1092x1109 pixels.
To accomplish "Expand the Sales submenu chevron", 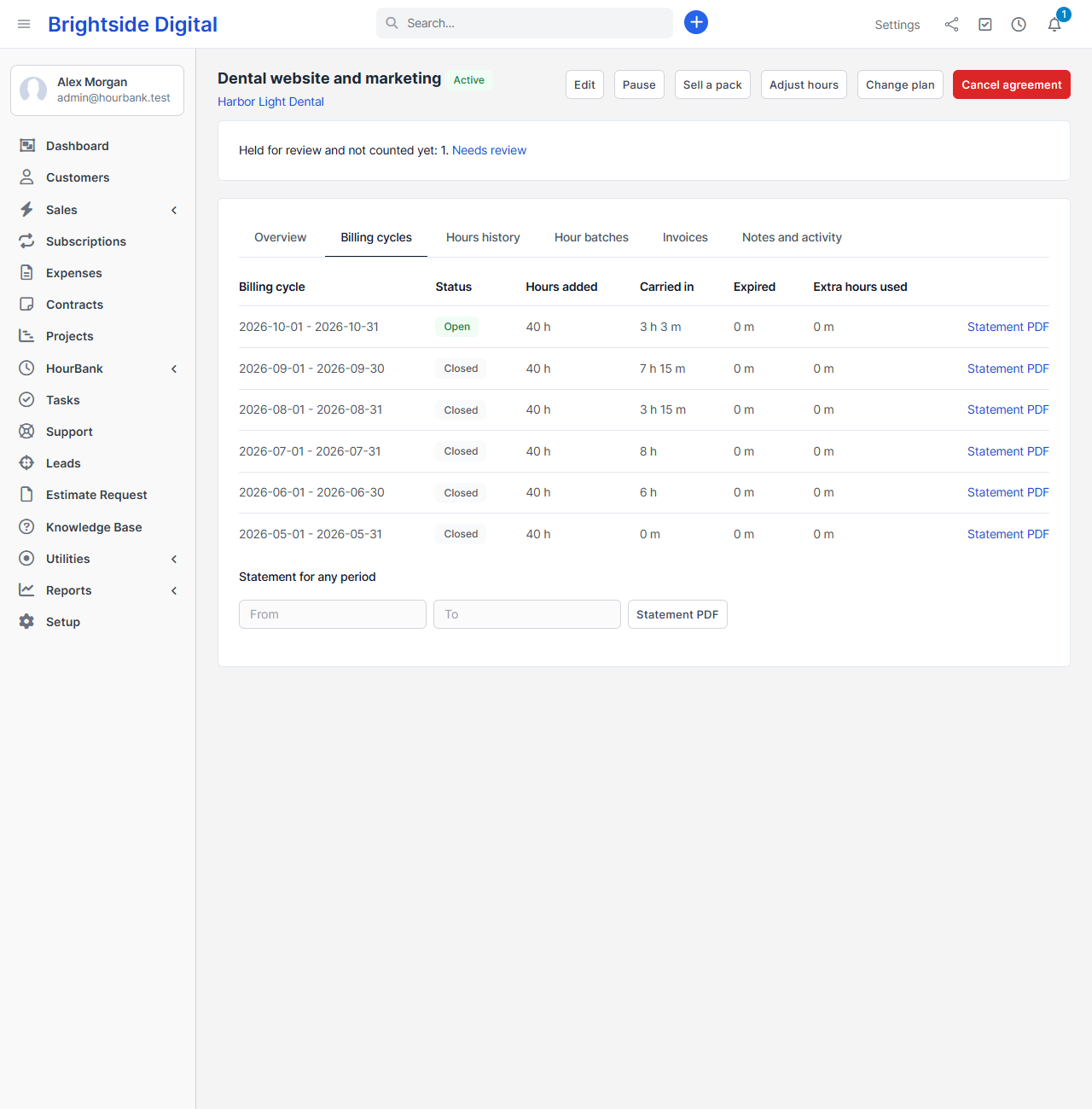I will (174, 210).
